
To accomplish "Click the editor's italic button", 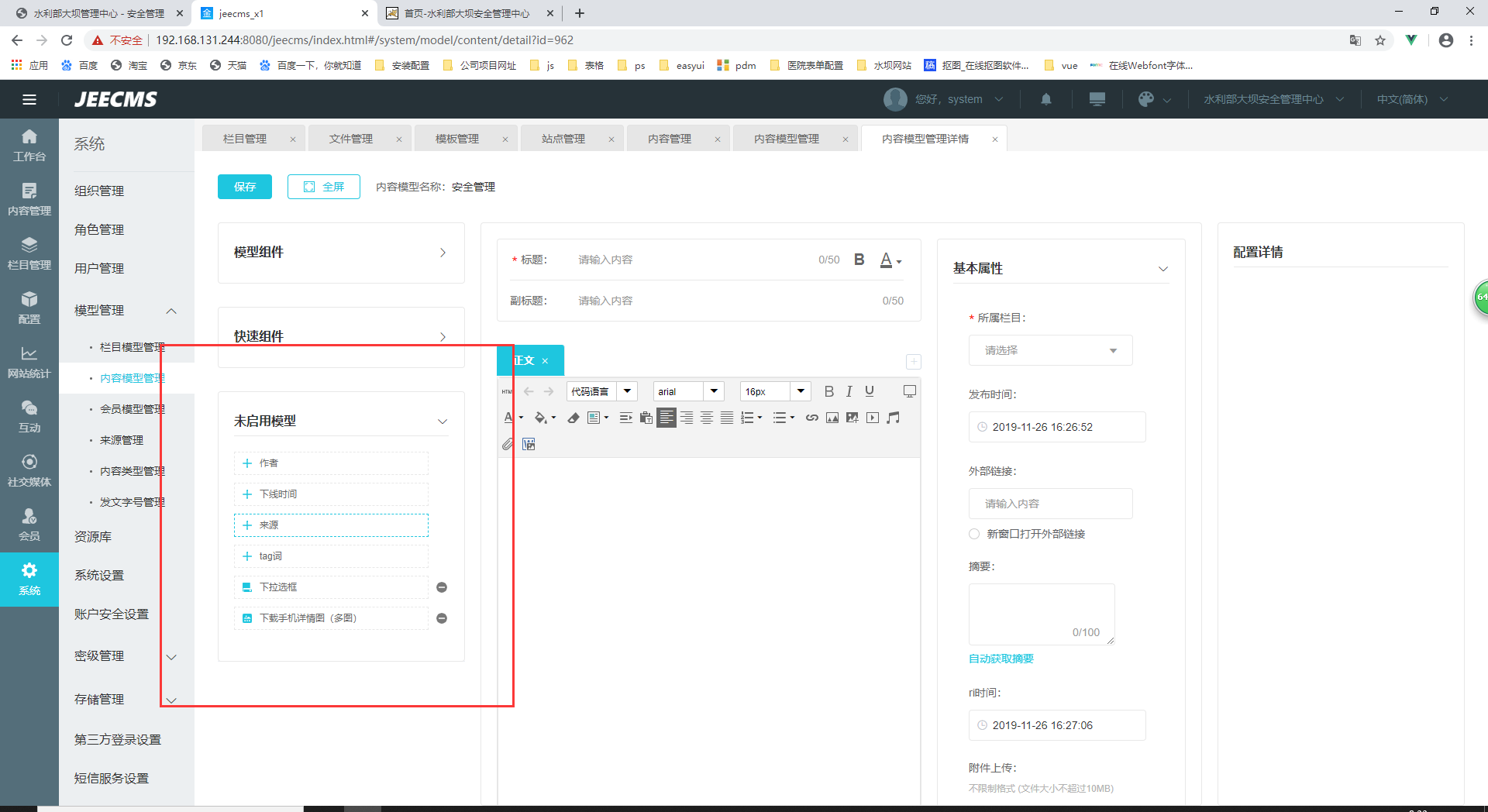I will pyautogui.click(x=849, y=391).
